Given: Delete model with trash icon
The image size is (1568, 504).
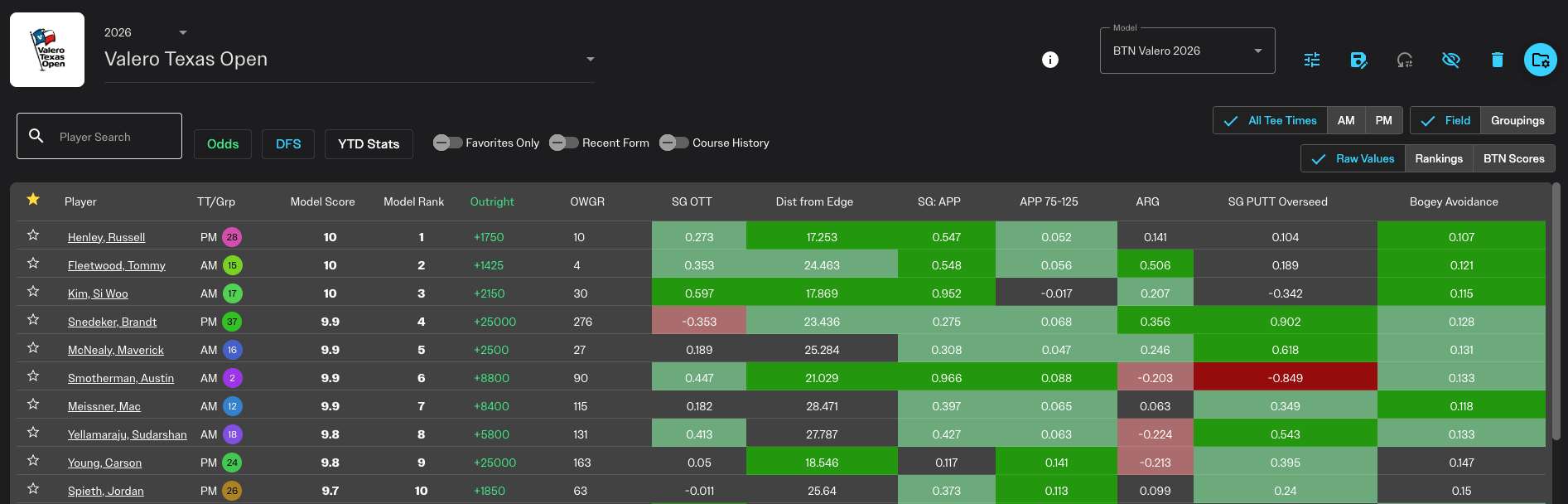Looking at the screenshot, I should (1497, 60).
